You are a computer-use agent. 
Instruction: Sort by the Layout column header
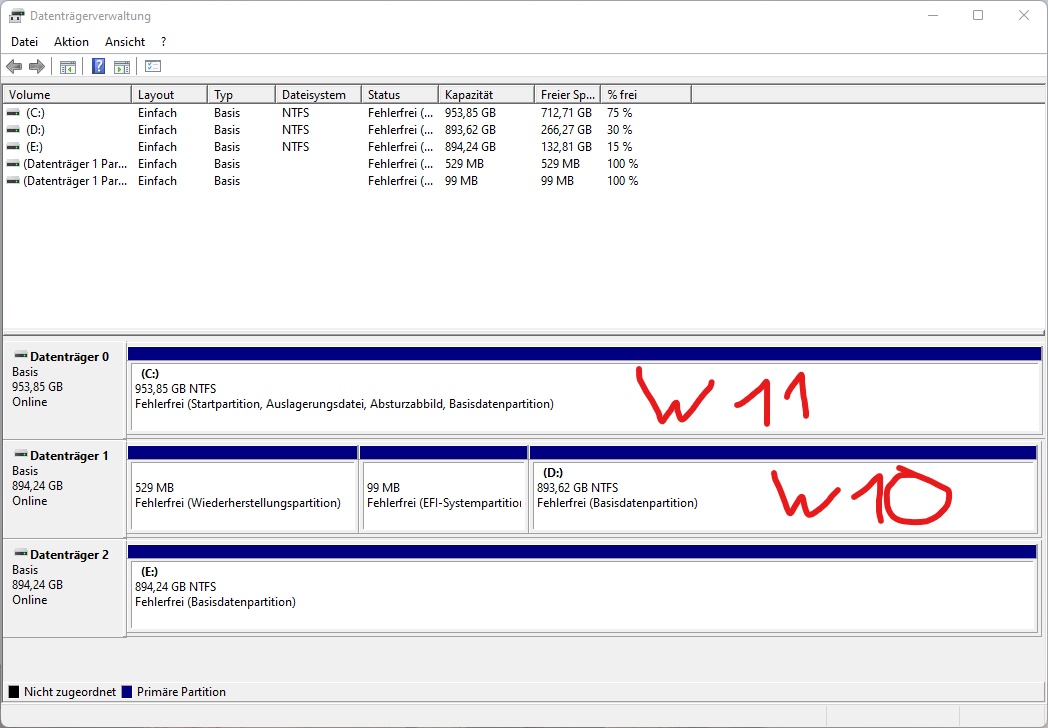tap(169, 95)
